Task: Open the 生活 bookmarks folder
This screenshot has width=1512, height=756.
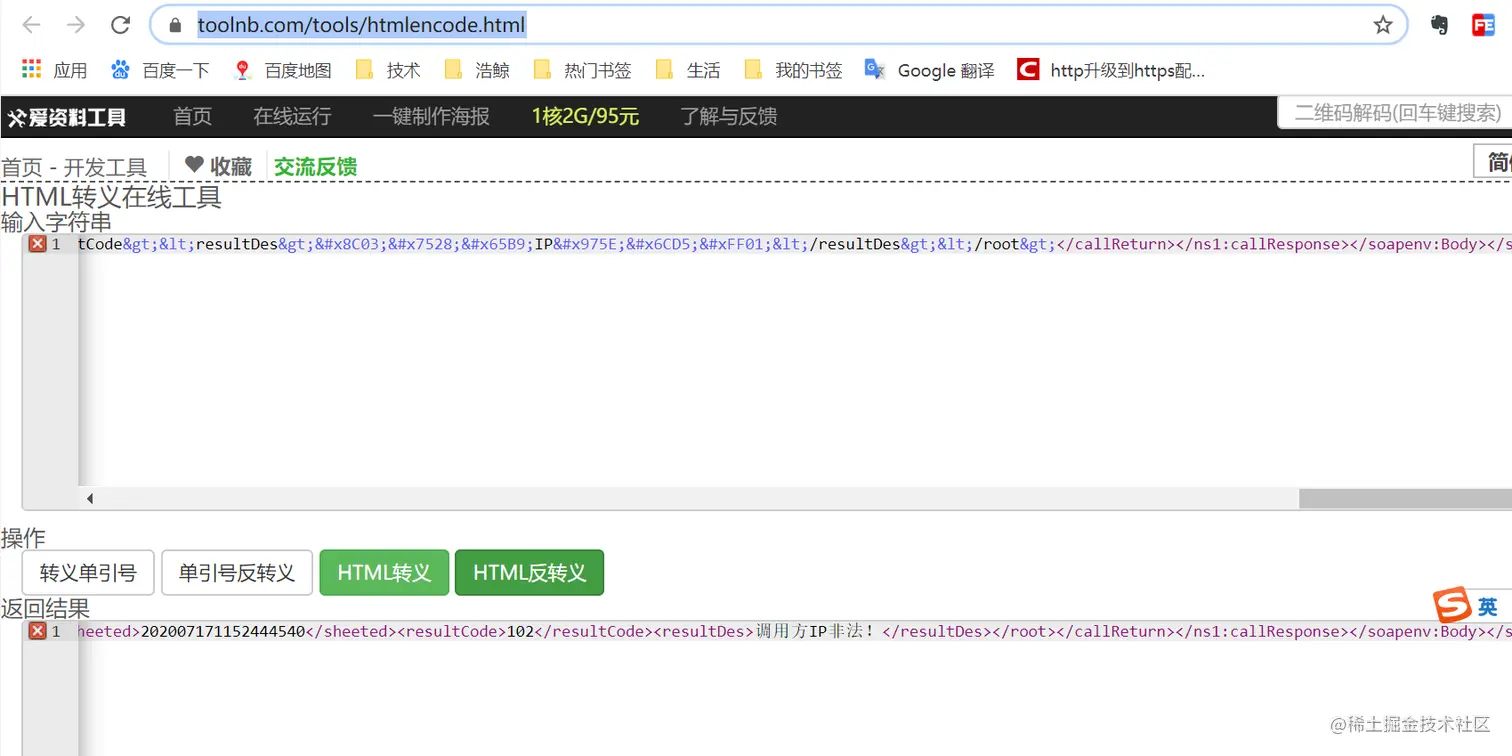Action: (688, 70)
